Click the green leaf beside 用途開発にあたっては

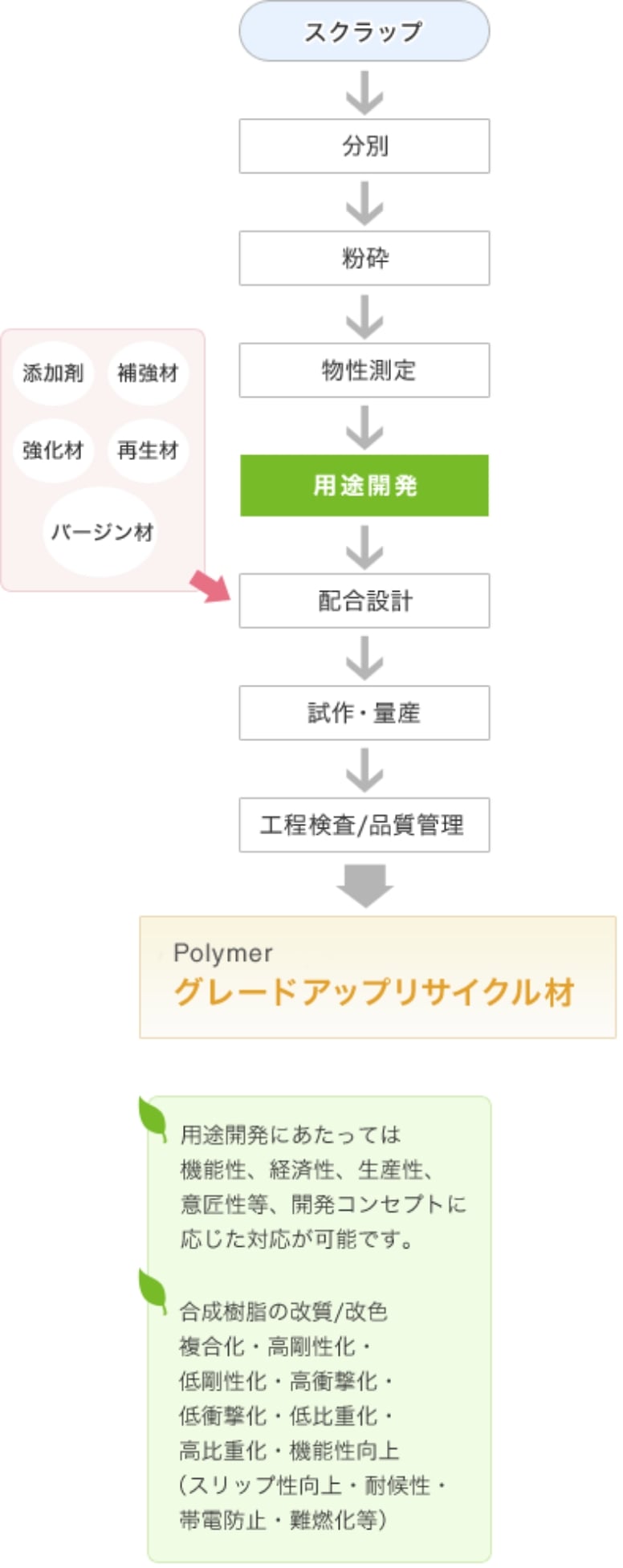point(153,1118)
